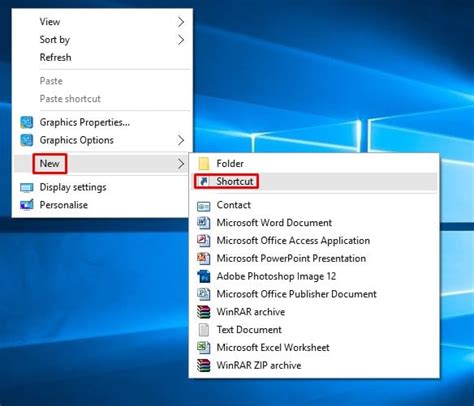
Task: Open the View menu entry
Action: 102,22
